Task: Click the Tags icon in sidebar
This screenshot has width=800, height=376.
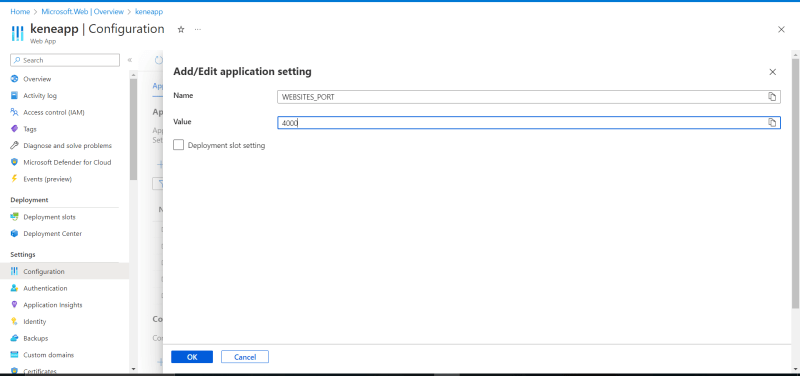Action: pyautogui.click(x=14, y=129)
